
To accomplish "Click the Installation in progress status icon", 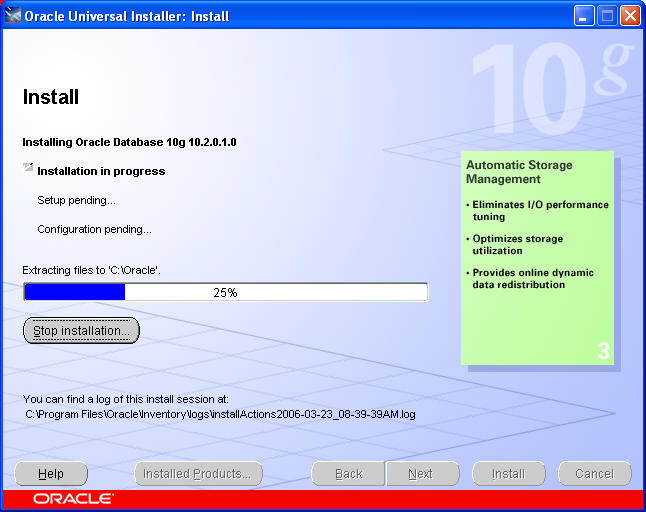I will [x=28, y=169].
